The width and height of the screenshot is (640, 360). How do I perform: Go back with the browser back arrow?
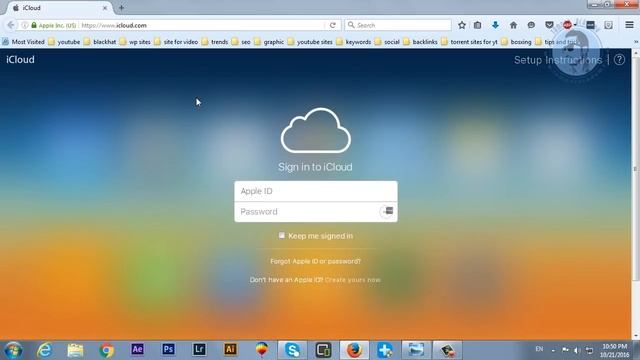(11, 25)
